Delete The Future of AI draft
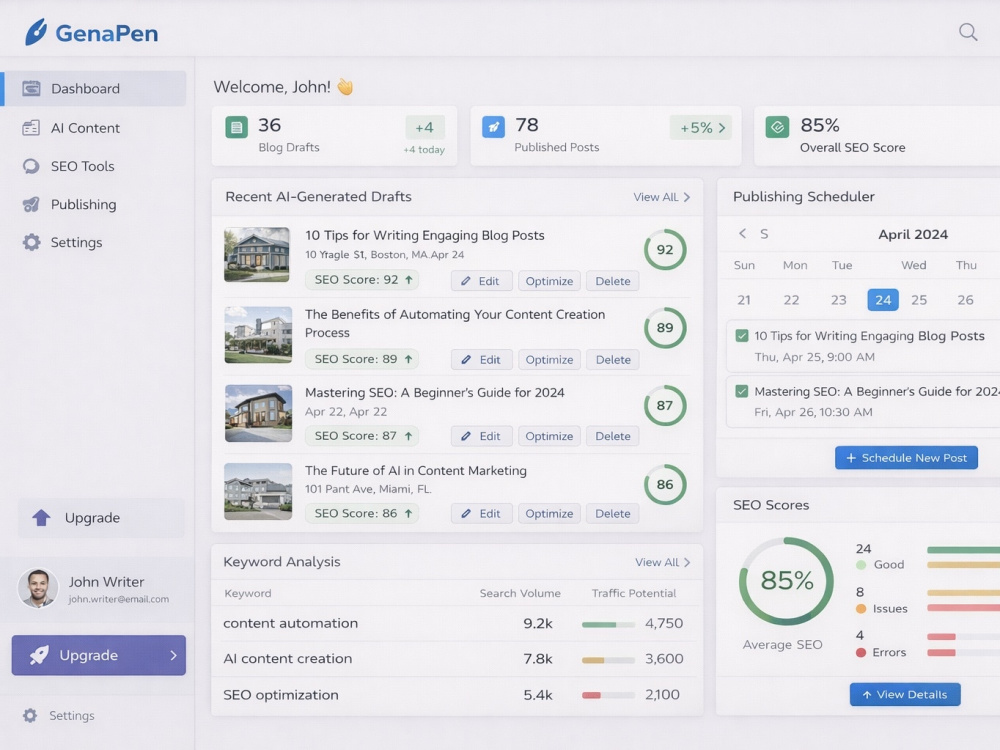Viewport: 1000px width, 750px height. tap(612, 513)
